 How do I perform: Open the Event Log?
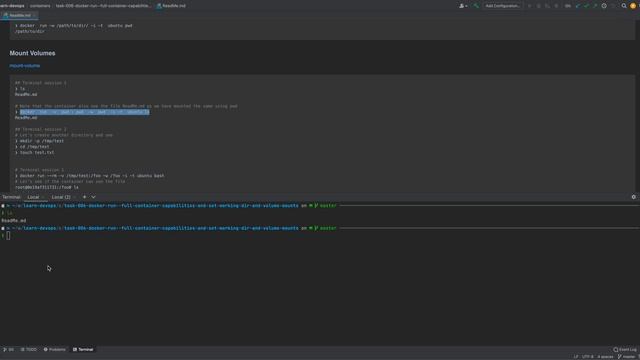coord(624,349)
